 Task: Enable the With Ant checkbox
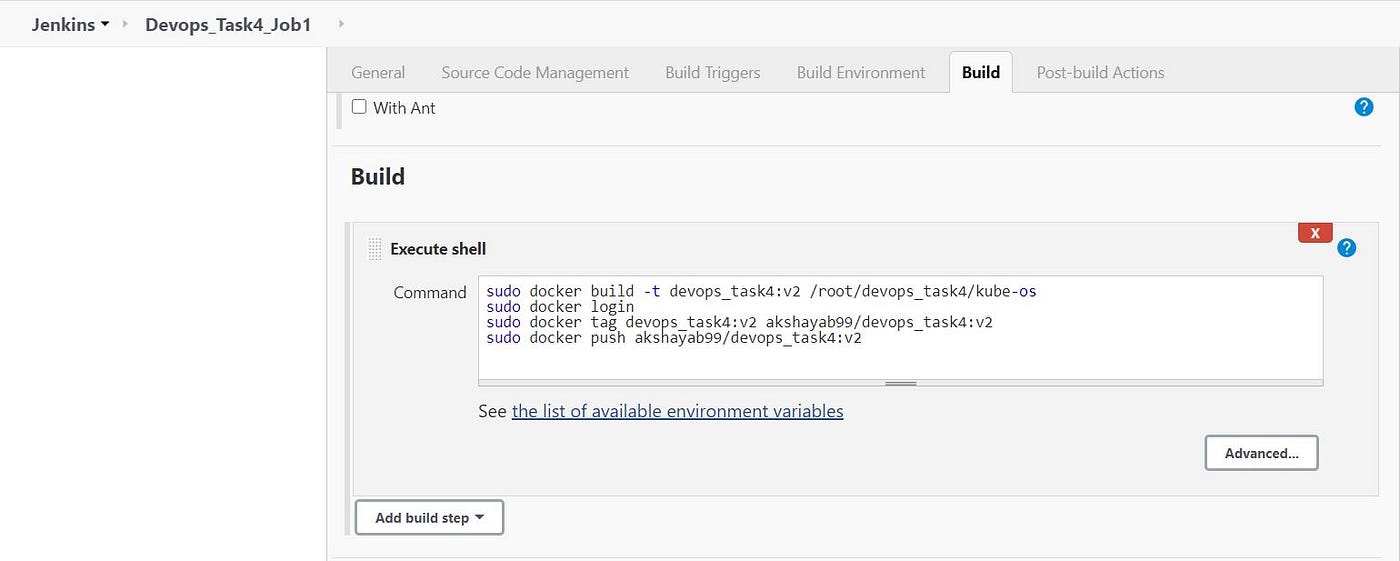[x=359, y=107]
